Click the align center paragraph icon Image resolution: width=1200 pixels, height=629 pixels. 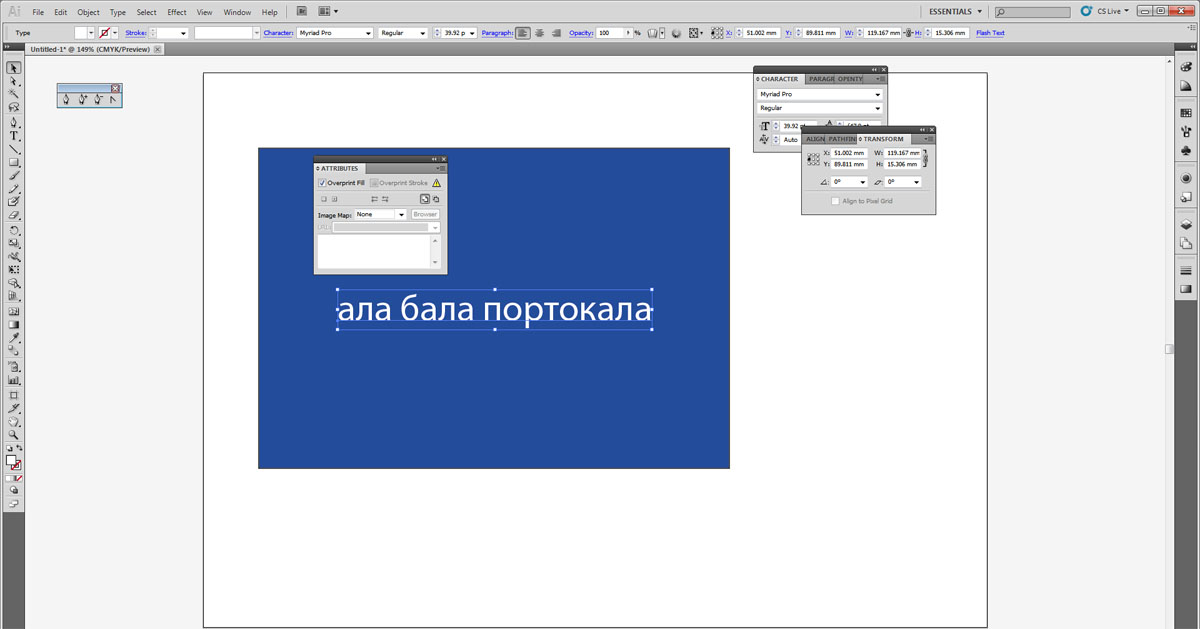click(540, 33)
